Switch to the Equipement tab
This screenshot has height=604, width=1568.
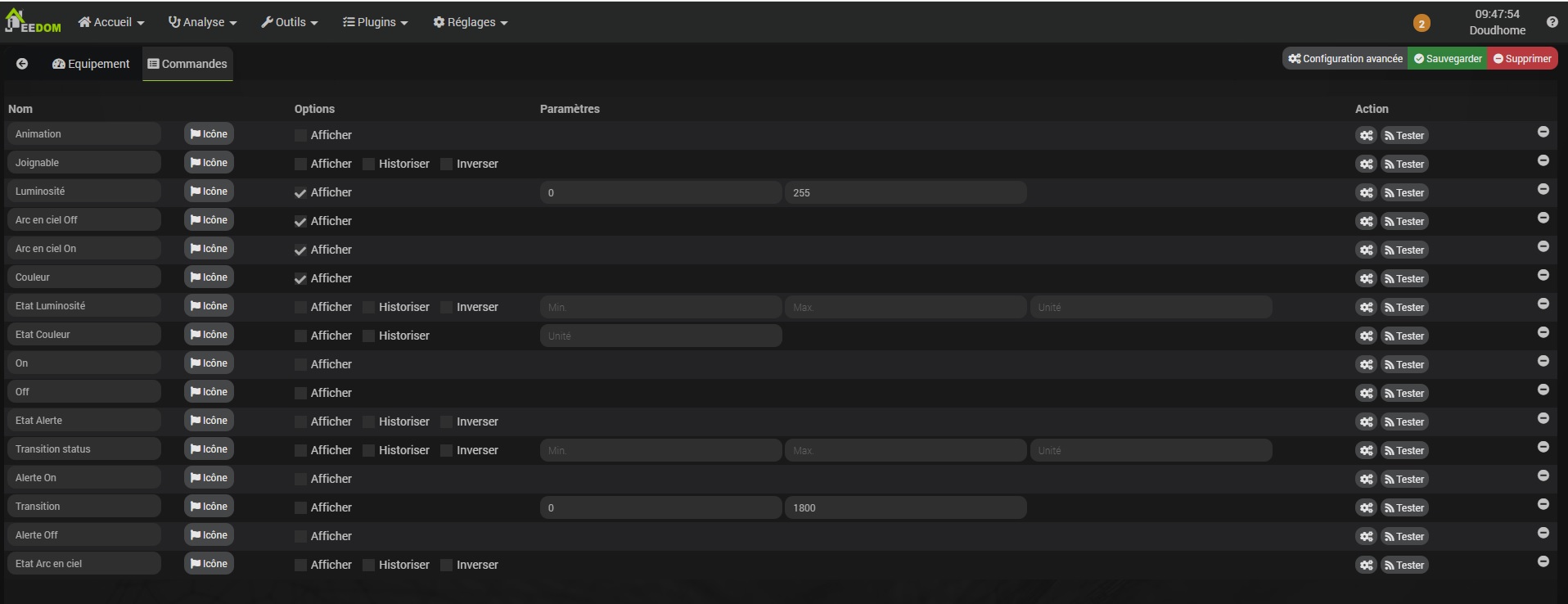pos(91,64)
